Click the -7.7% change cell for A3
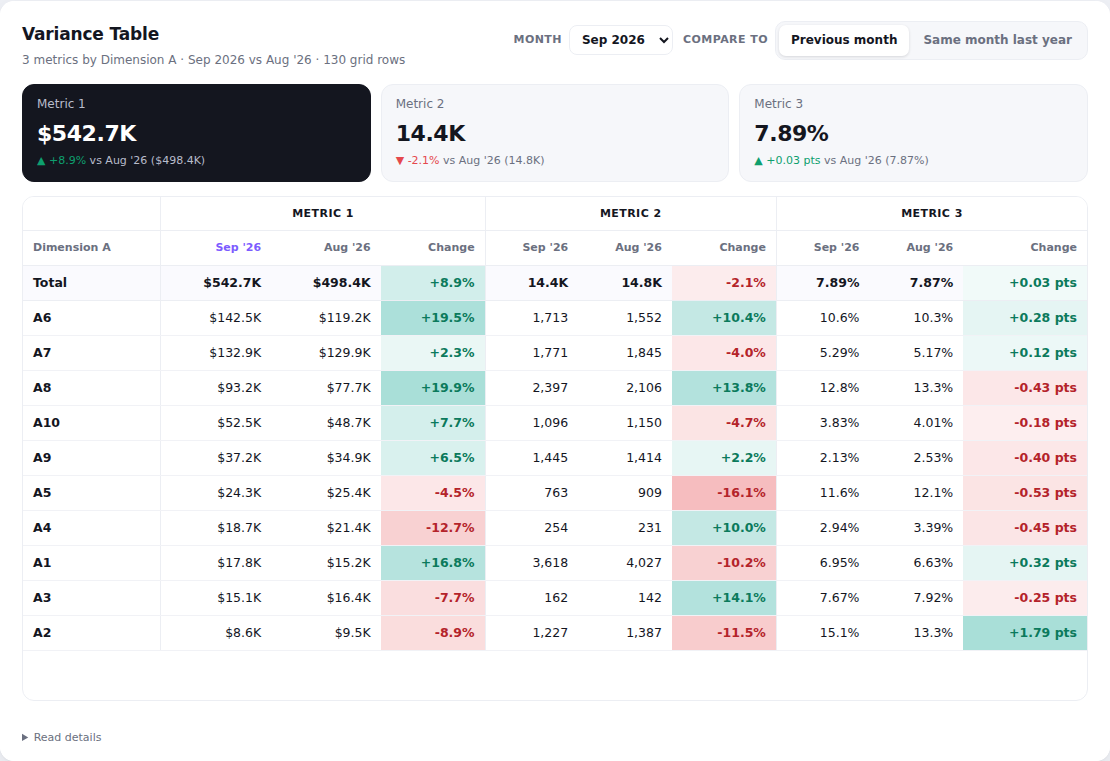 433,598
